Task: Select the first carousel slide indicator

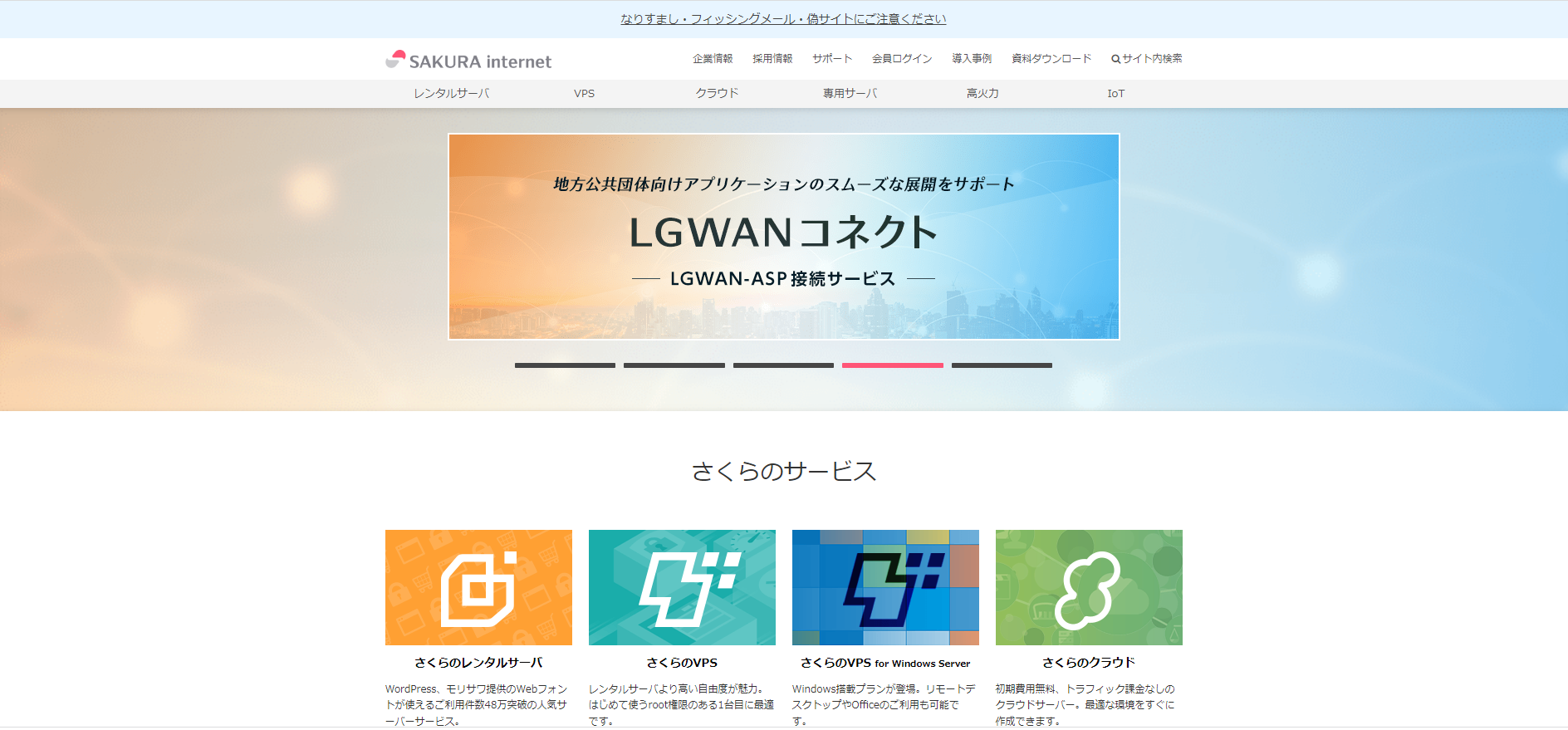Action: (x=565, y=365)
